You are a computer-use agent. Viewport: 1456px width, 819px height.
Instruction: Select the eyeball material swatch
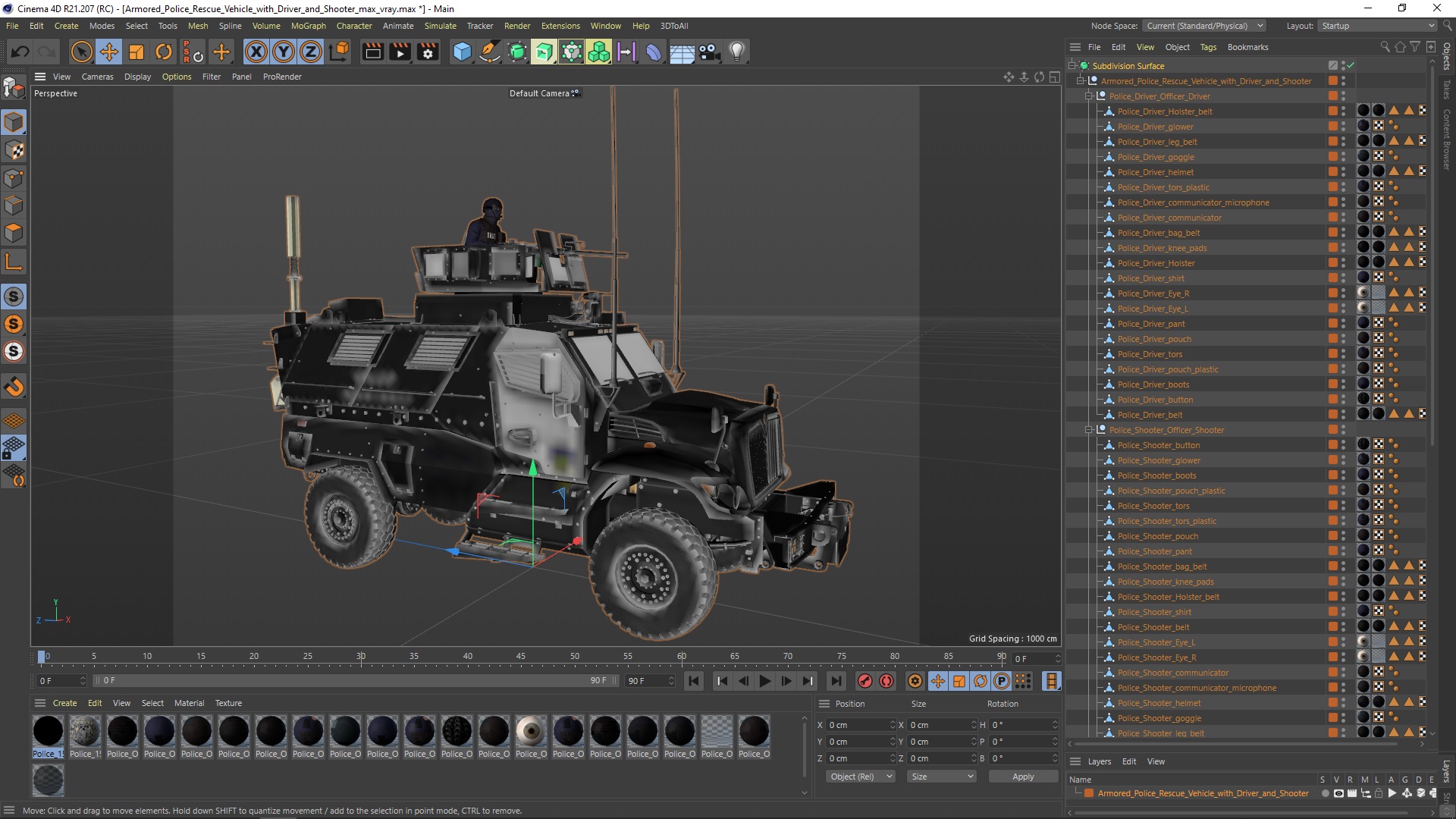tap(531, 731)
